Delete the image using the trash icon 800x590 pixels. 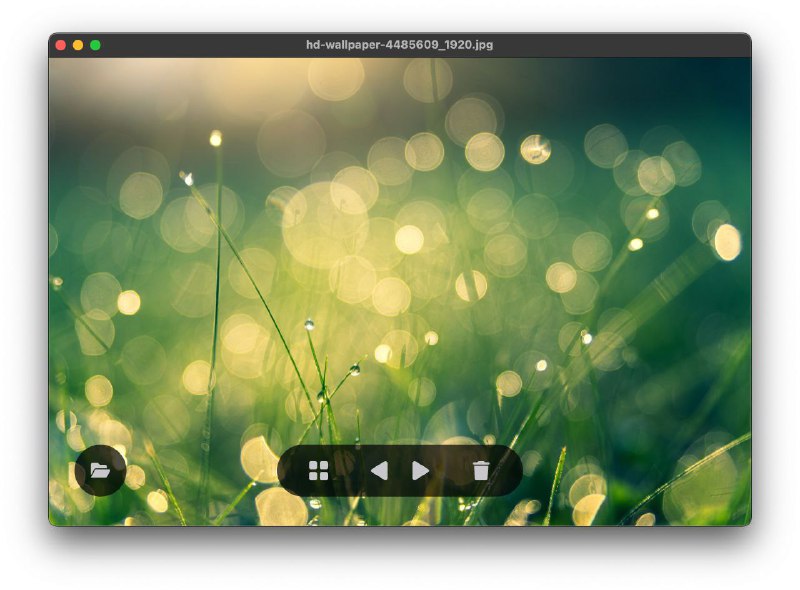tap(481, 470)
